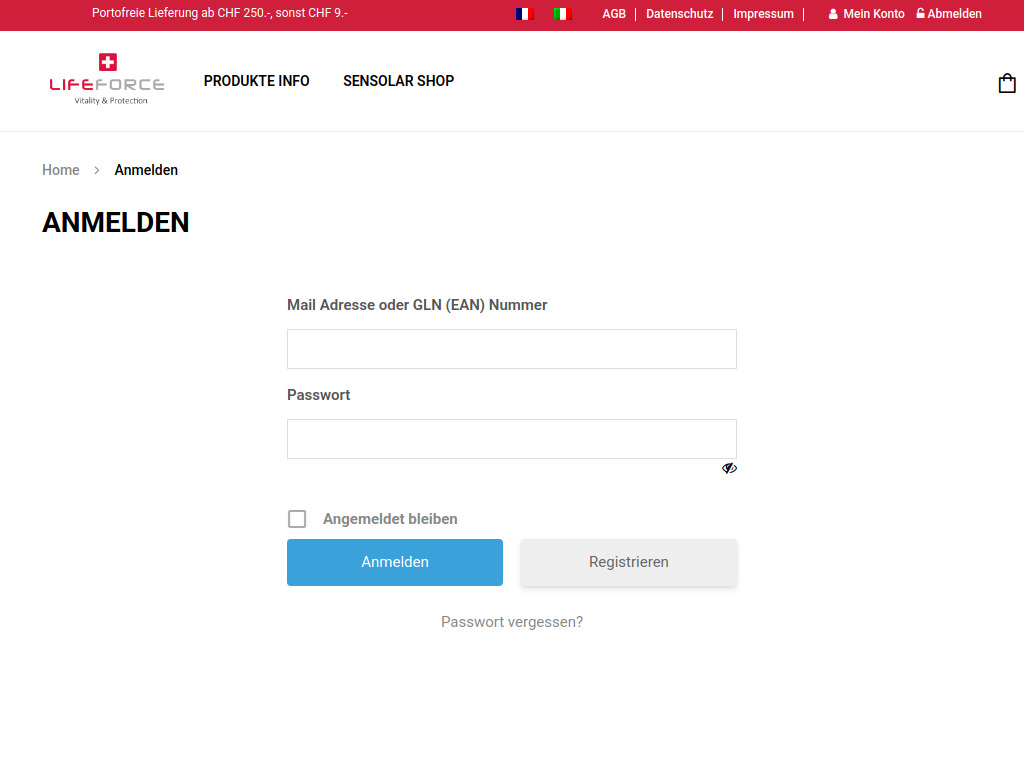Open the PRODUKTE INFO menu
This screenshot has width=1024, height=768.
(256, 81)
